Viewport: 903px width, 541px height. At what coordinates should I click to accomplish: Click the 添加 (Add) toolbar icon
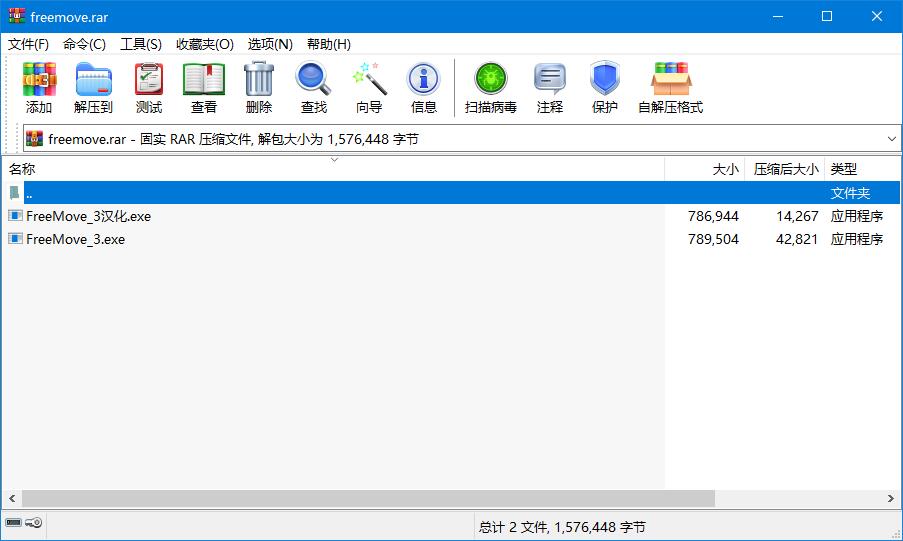coord(39,88)
